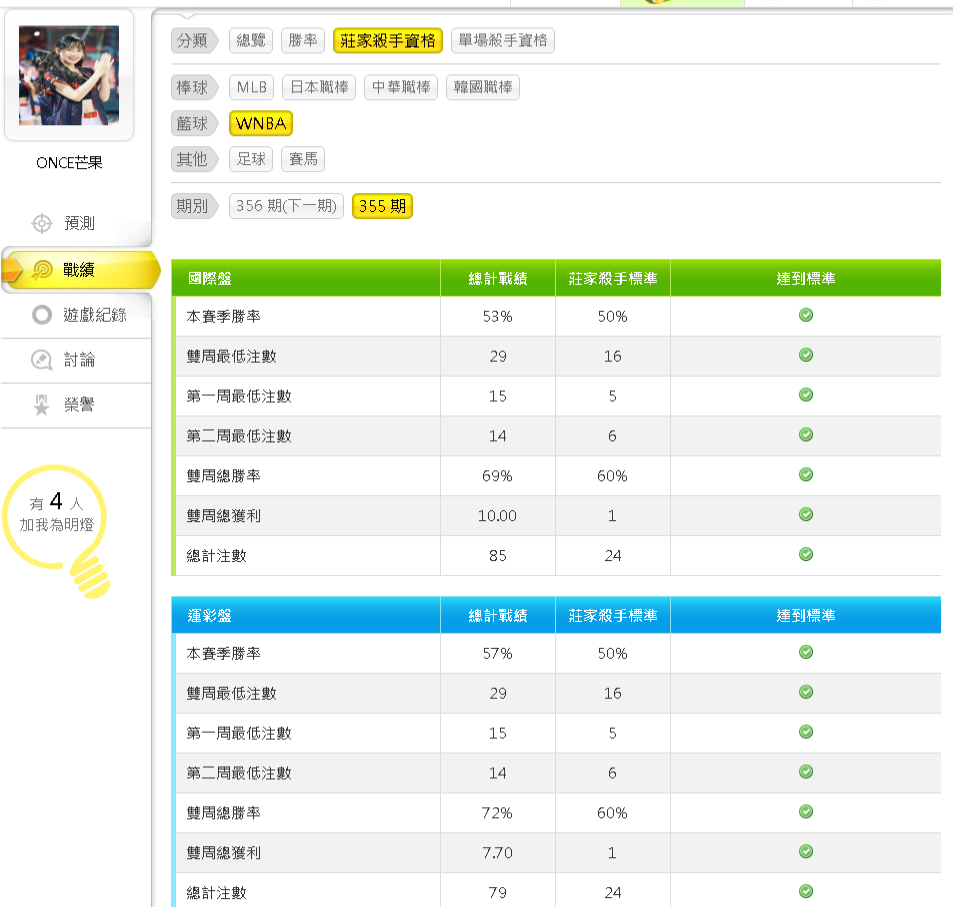Click green check for 國際盤 第一周最低注數
This screenshot has width=953, height=907.
pos(806,395)
